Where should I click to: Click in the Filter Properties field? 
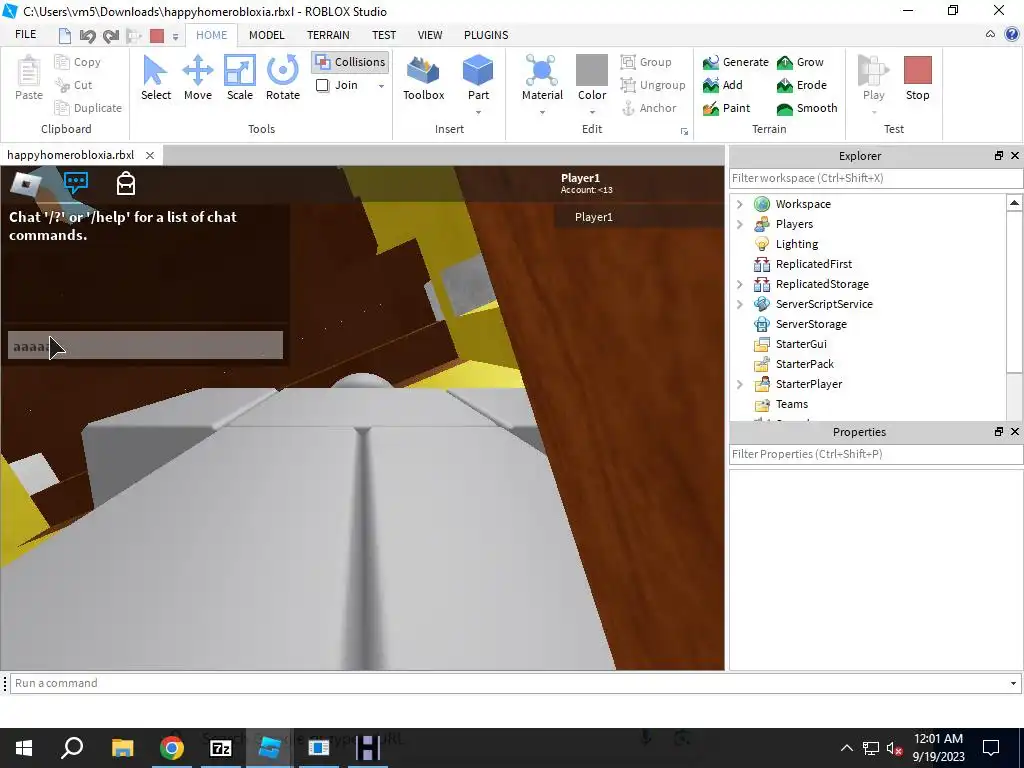point(875,455)
